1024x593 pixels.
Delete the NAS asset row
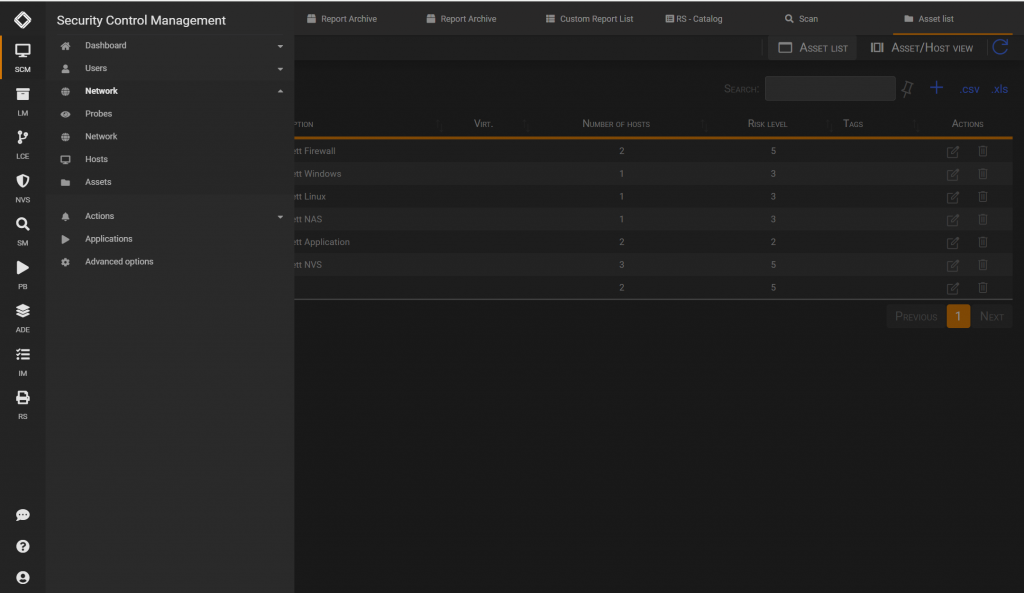[x=983, y=219]
